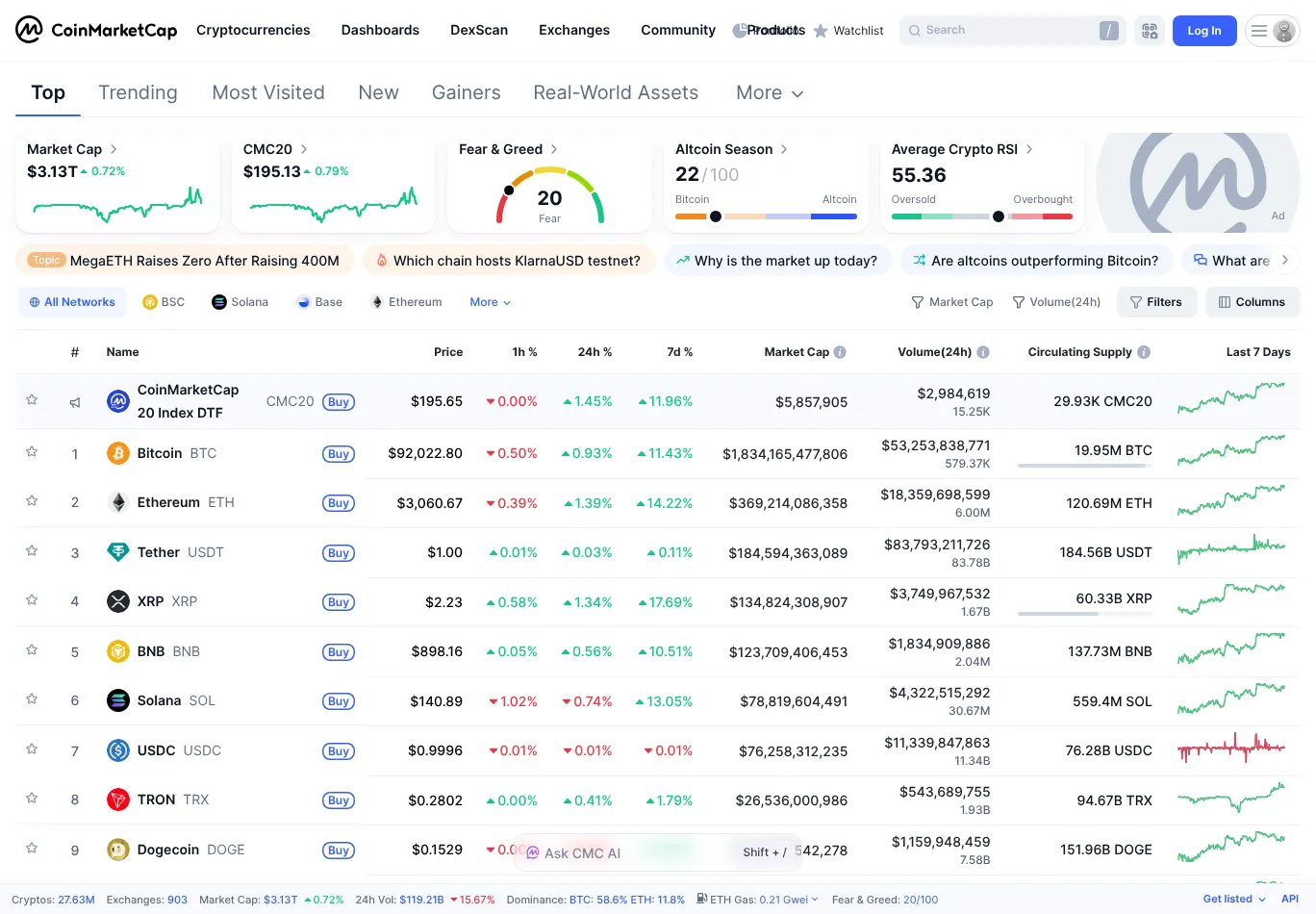Click Buy button for Tether
This screenshot has width=1316, height=914.
coord(339,553)
